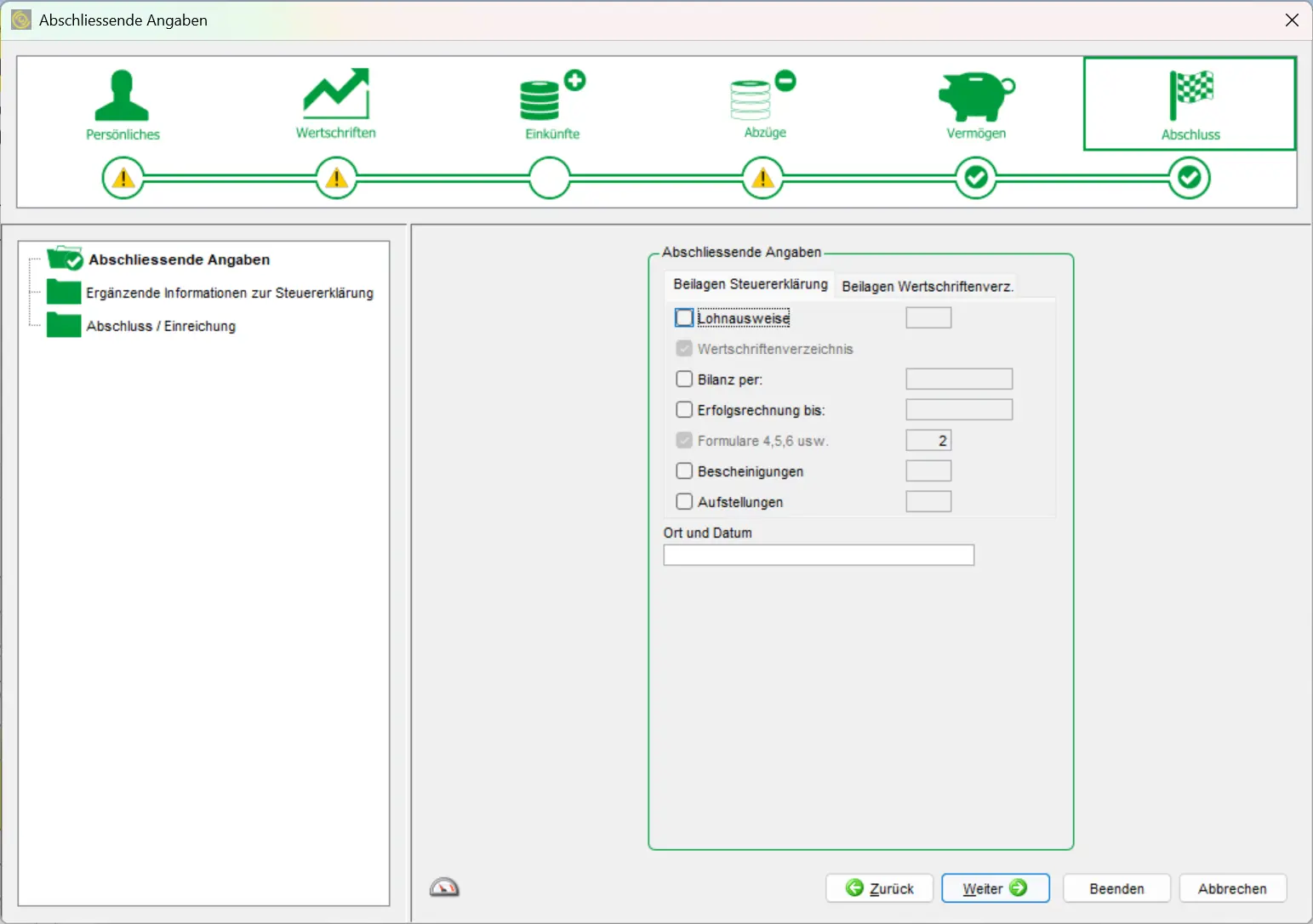Click the checkmark icon under Vermögen
Image resolution: width=1313 pixels, height=924 pixels.
tap(975, 178)
